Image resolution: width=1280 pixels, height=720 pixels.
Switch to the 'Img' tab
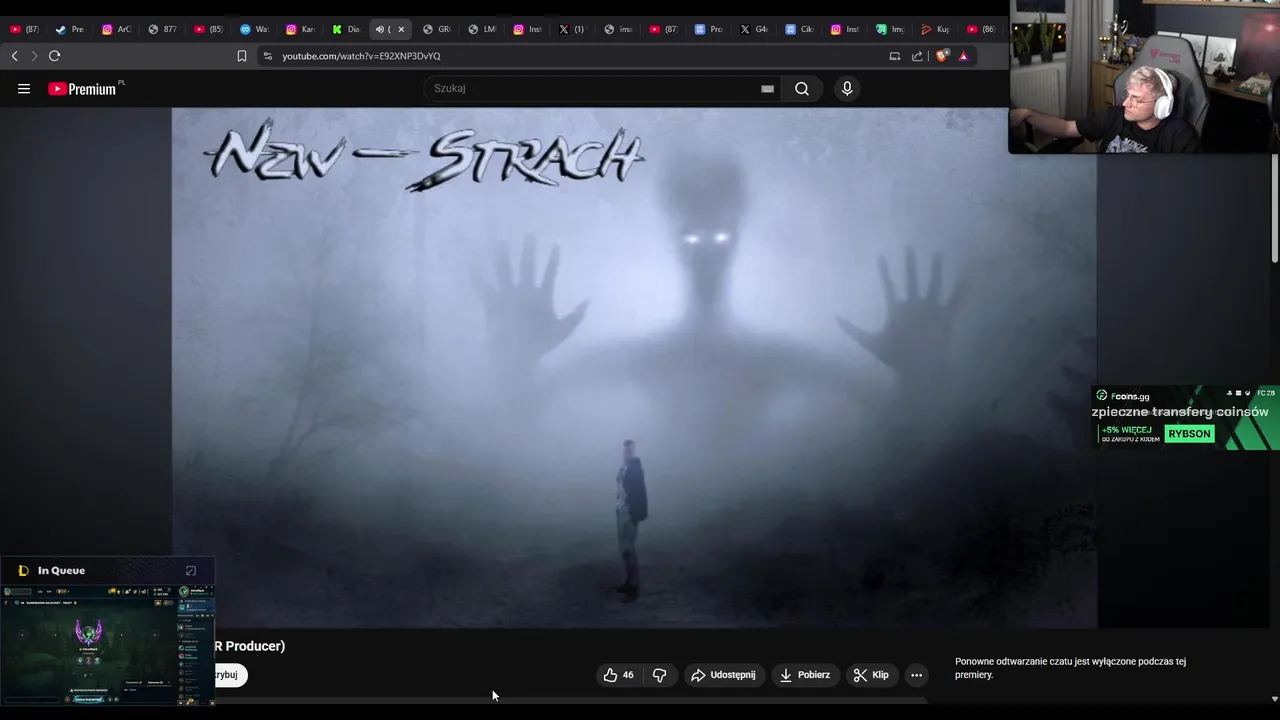(890, 29)
